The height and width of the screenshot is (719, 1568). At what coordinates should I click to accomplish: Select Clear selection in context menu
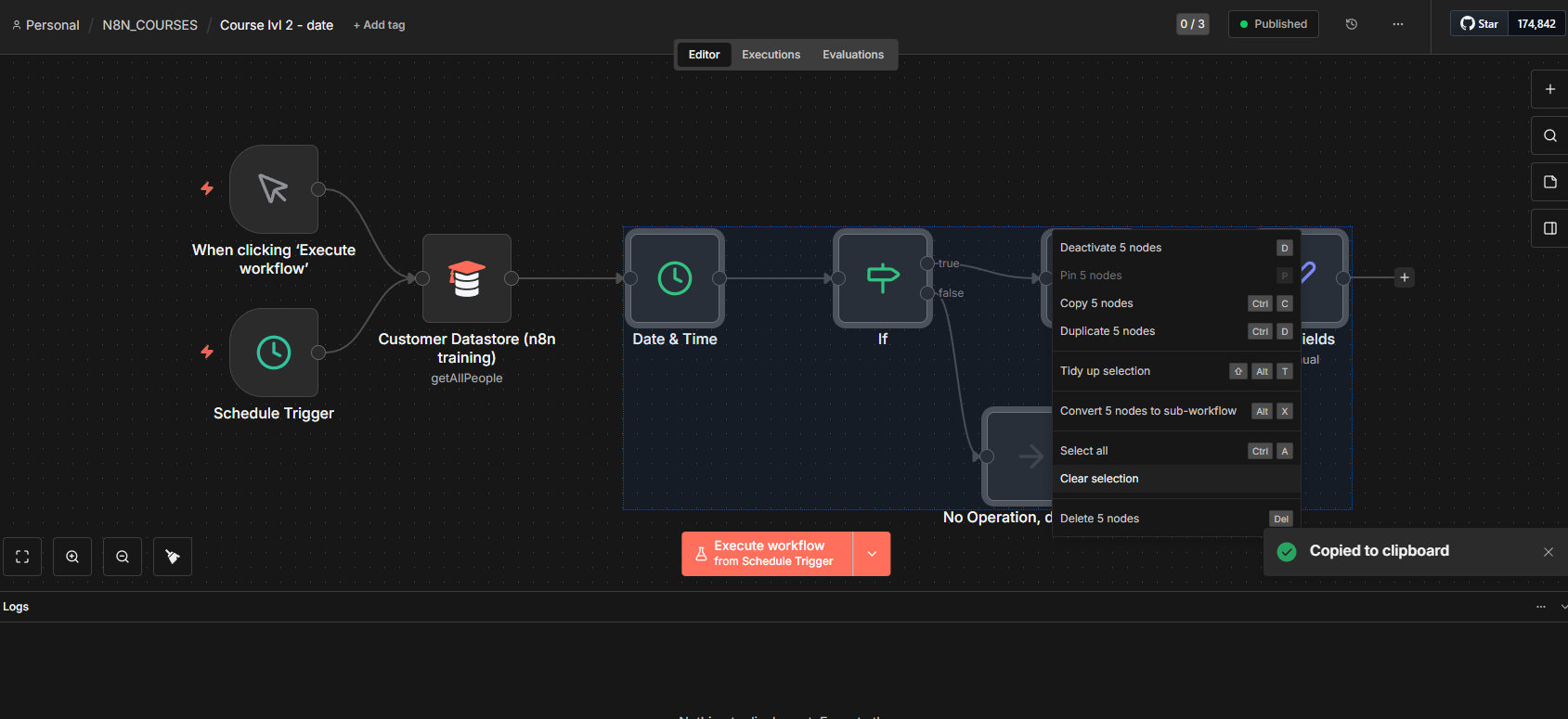coord(1099,479)
